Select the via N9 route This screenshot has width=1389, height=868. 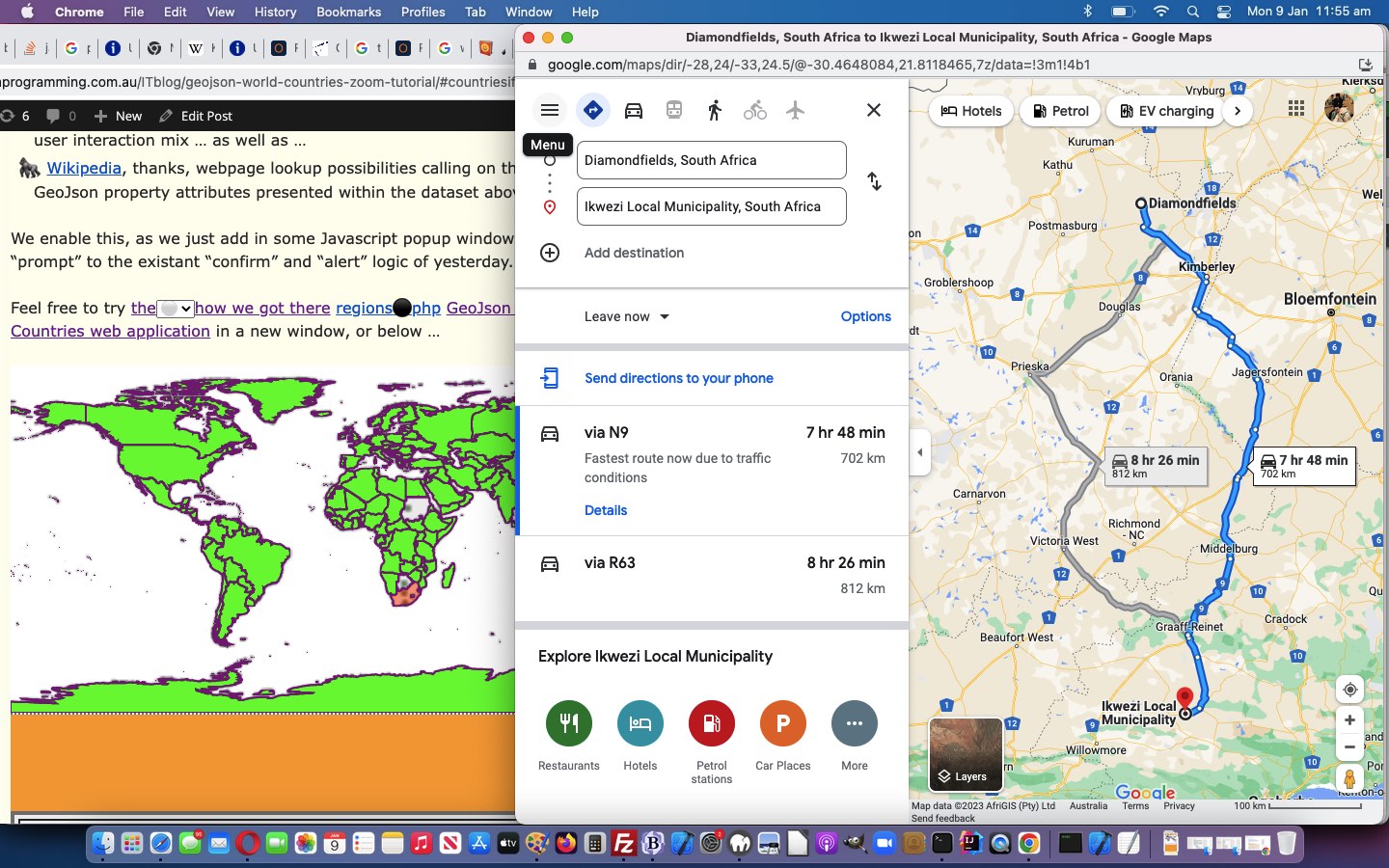coord(713,471)
